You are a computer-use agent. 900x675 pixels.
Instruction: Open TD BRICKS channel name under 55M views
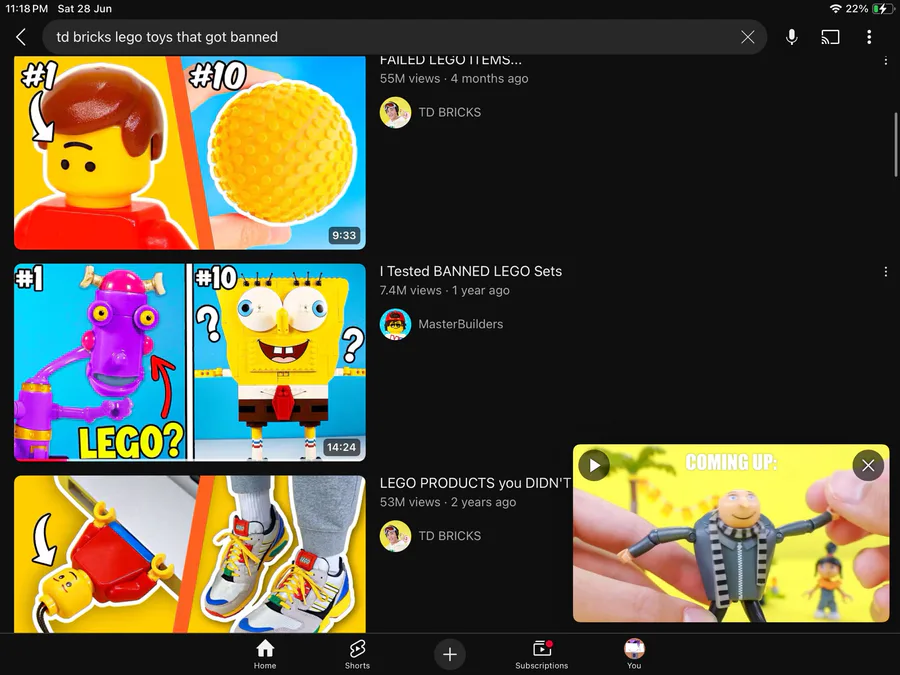point(449,112)
